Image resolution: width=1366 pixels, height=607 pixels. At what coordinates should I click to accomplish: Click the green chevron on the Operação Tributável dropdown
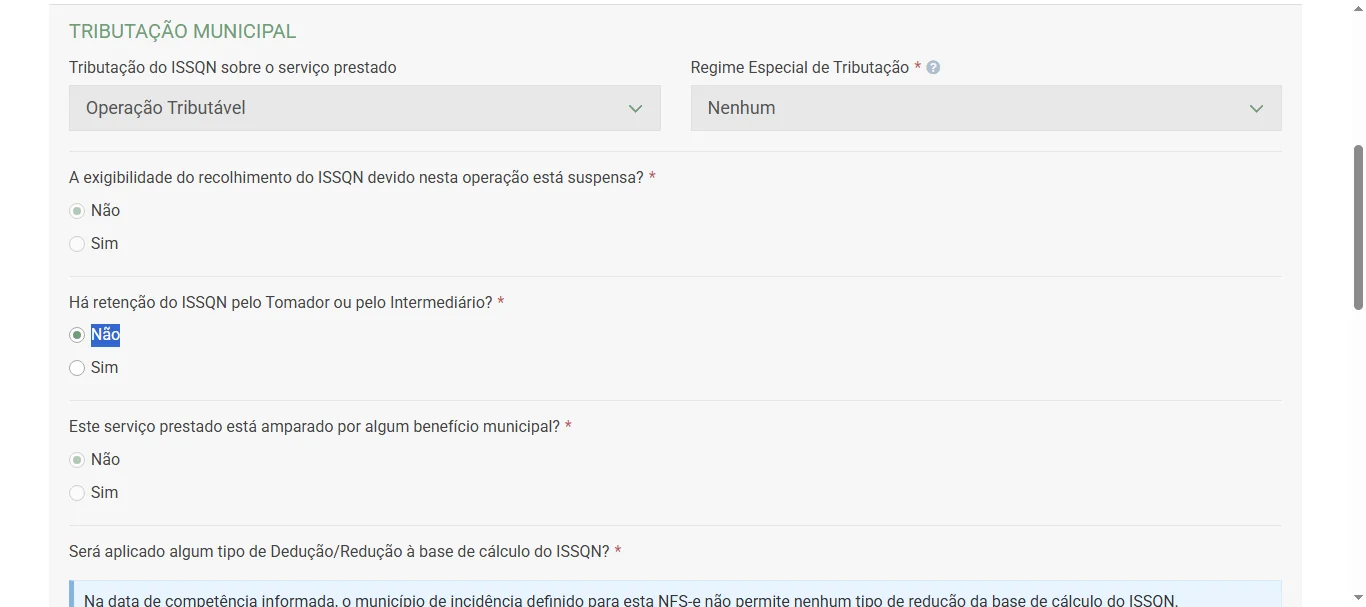coord(635,107)
